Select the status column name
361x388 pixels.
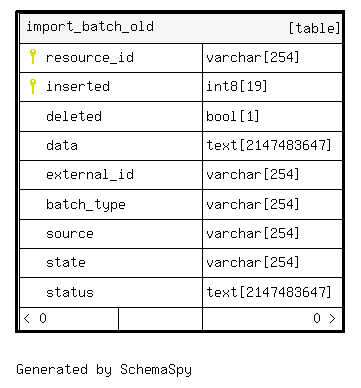[70, 292]
